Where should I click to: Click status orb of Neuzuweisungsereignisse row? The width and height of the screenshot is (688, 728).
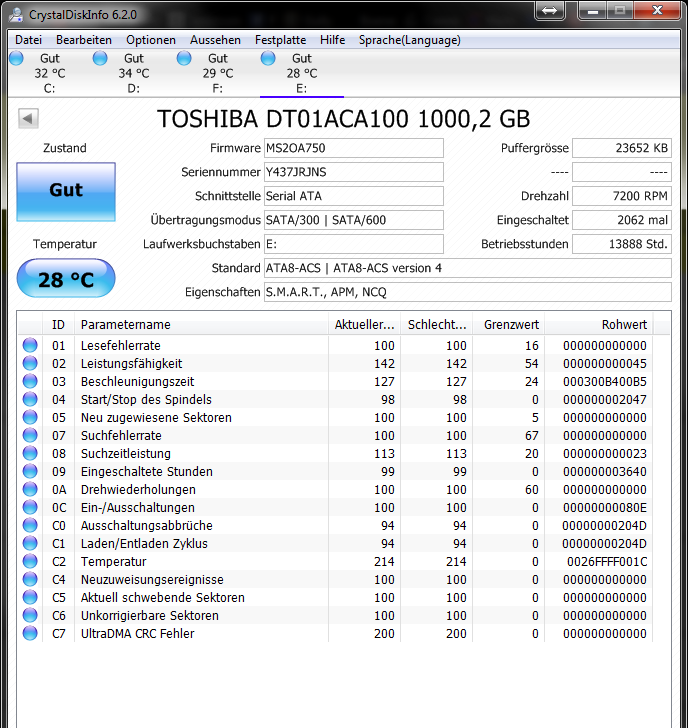tap(30, 579)
